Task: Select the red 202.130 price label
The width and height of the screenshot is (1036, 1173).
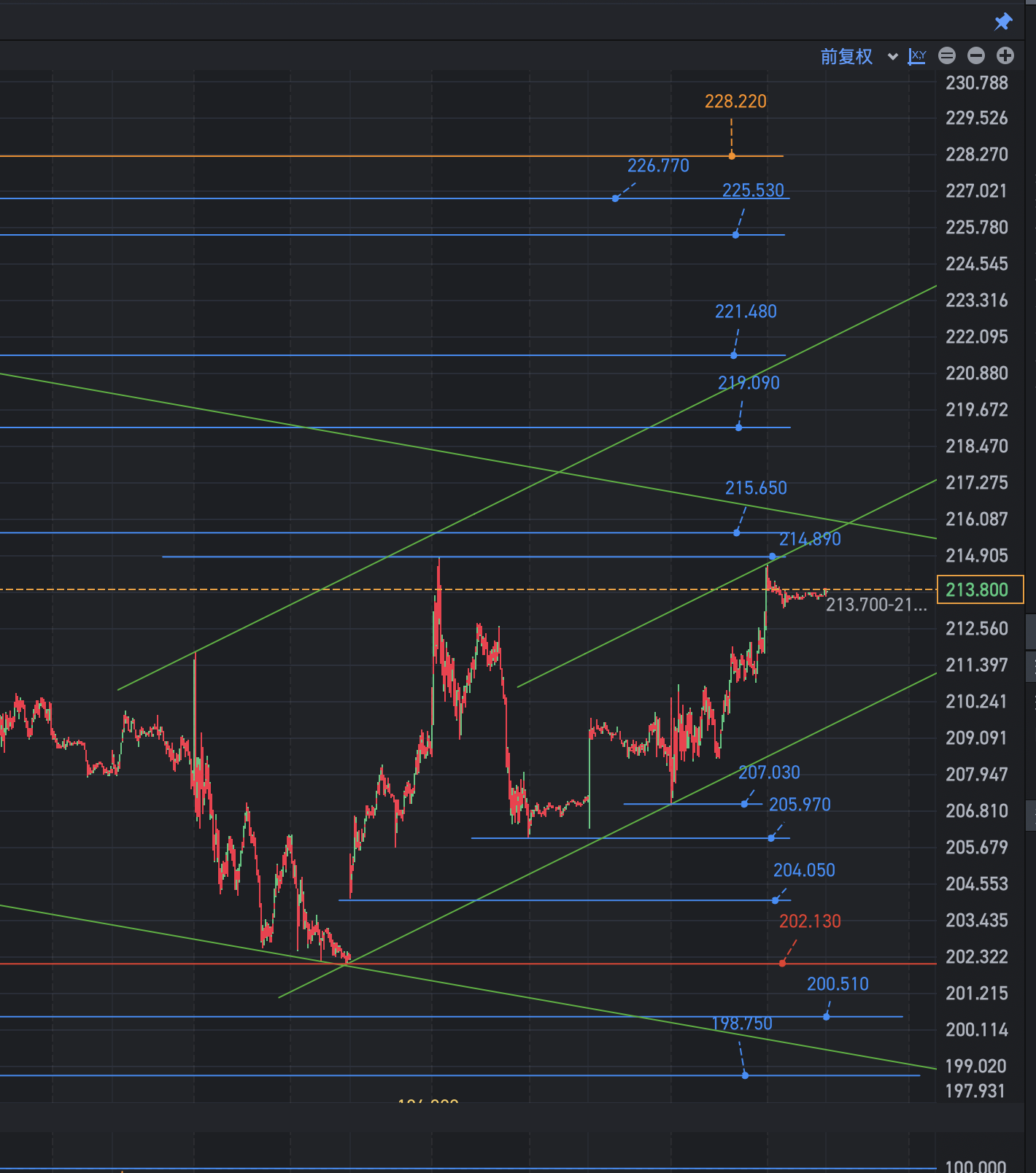Action: coord(810,921)
